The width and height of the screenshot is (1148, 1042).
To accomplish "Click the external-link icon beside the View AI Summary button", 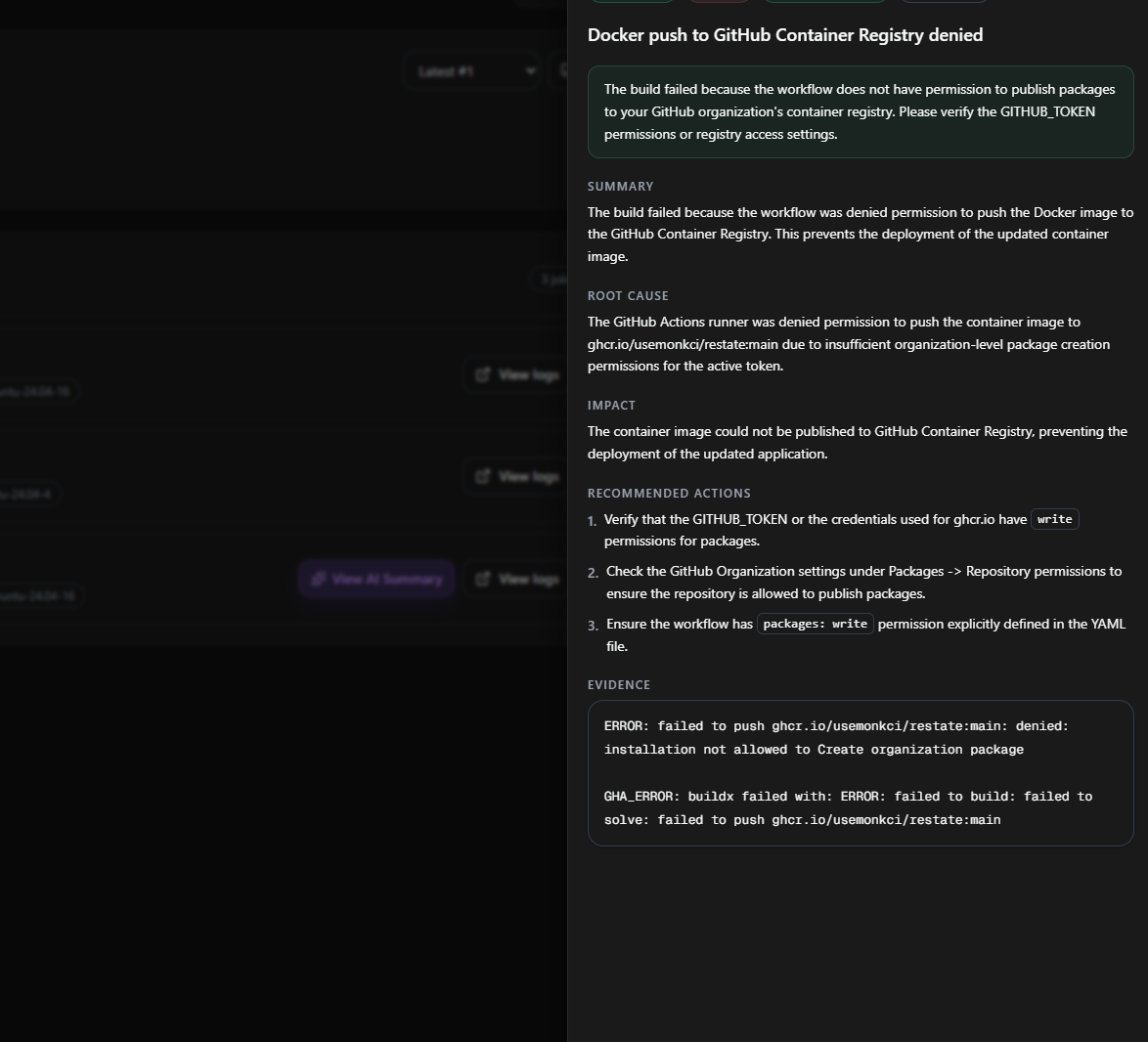I will (x=482, y=579).
